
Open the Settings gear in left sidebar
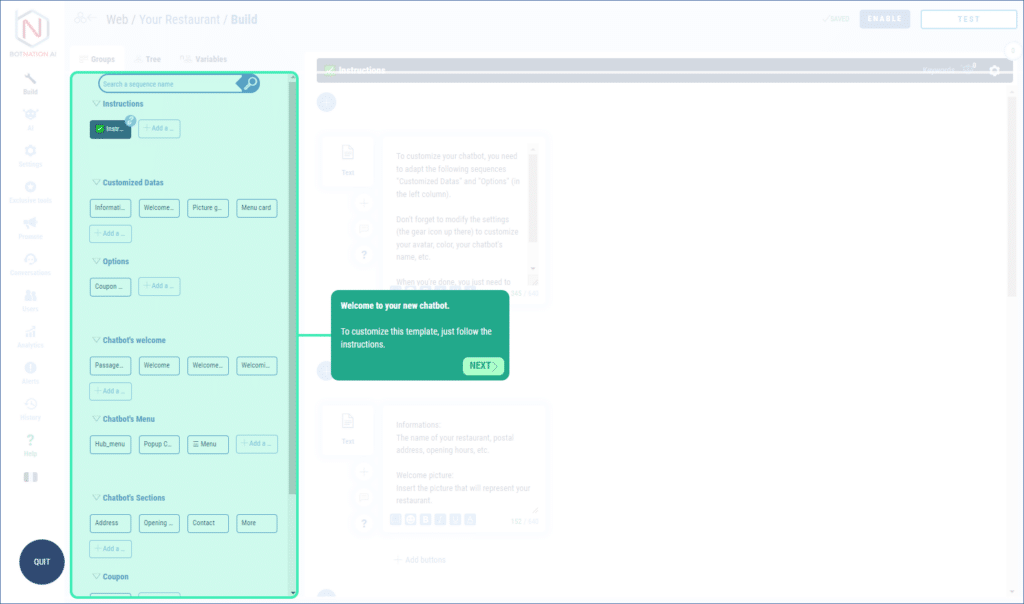(x=30, y=152)
